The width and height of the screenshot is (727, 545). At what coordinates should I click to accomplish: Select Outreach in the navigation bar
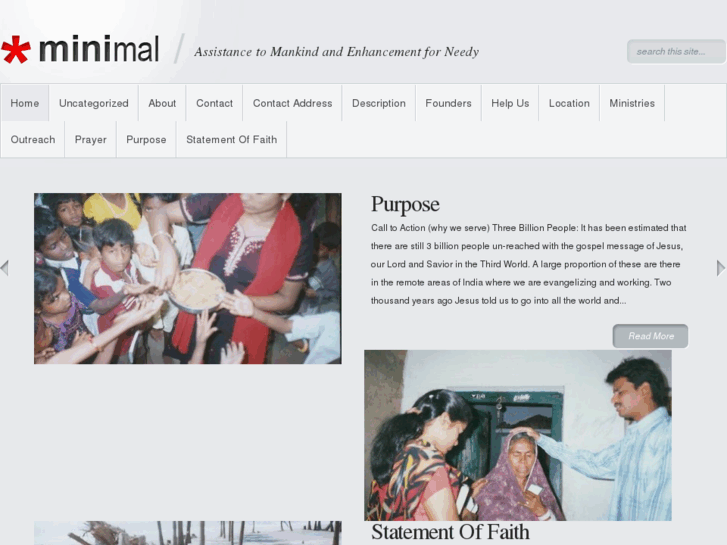(x=32, y=140)
